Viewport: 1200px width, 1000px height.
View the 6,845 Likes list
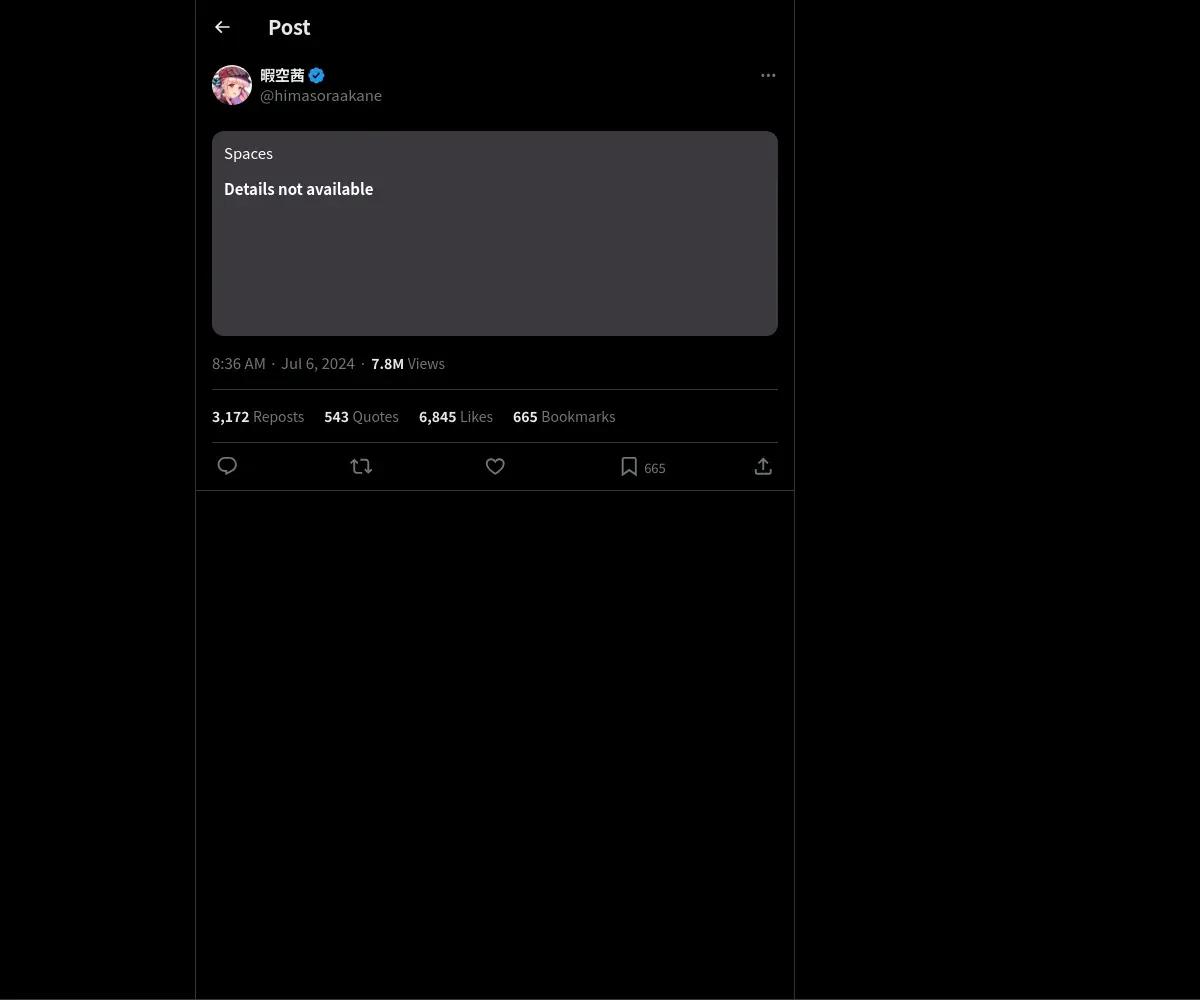point(456,417)
